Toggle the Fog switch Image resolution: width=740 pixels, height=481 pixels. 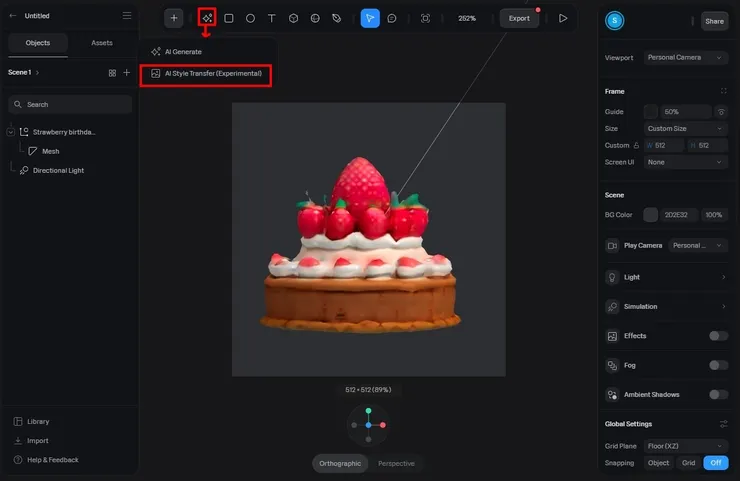[x=718, y=365]
